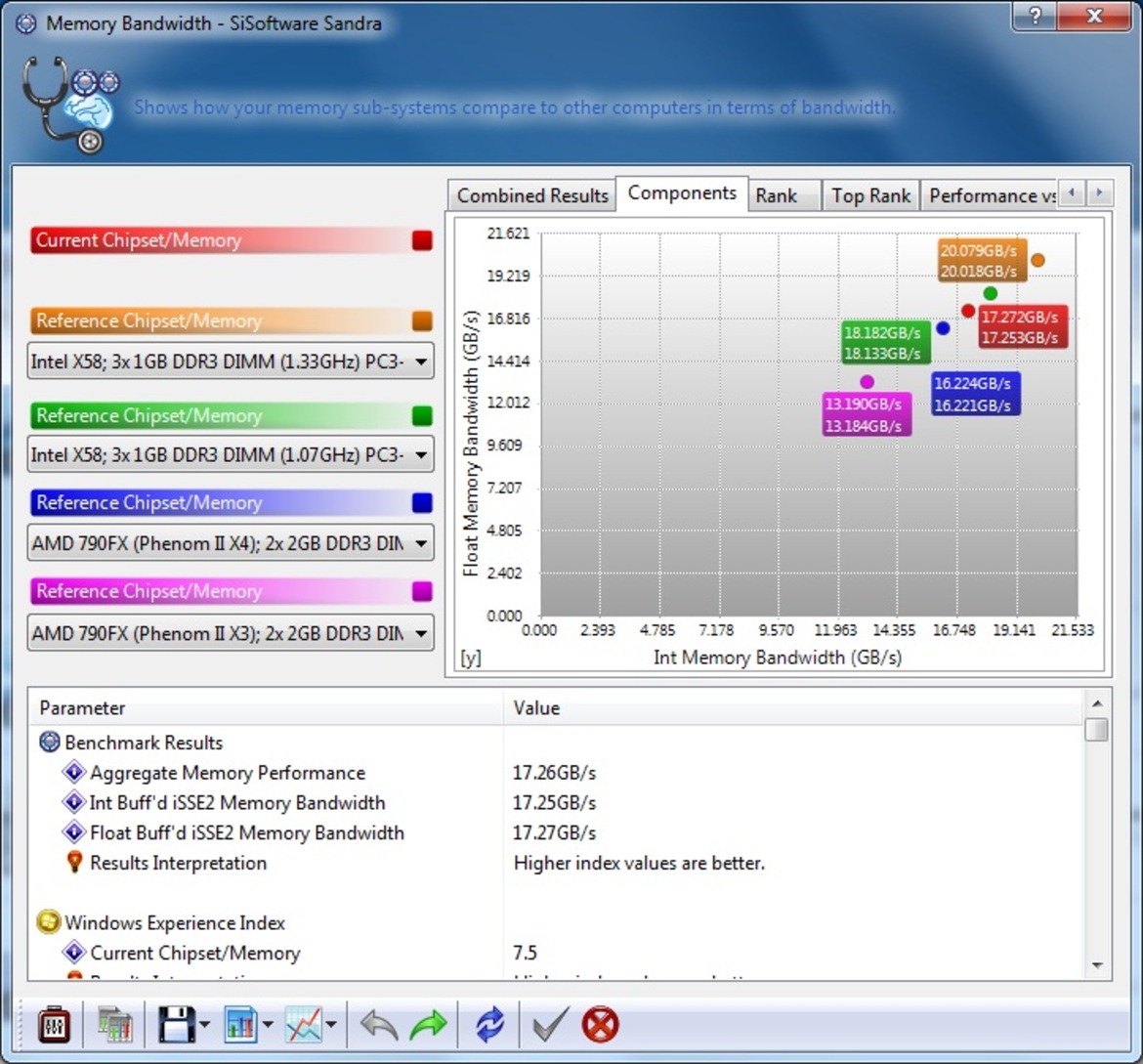
Task: Click the orange 20.079GB/s chart label
Action: pos(983,260)
